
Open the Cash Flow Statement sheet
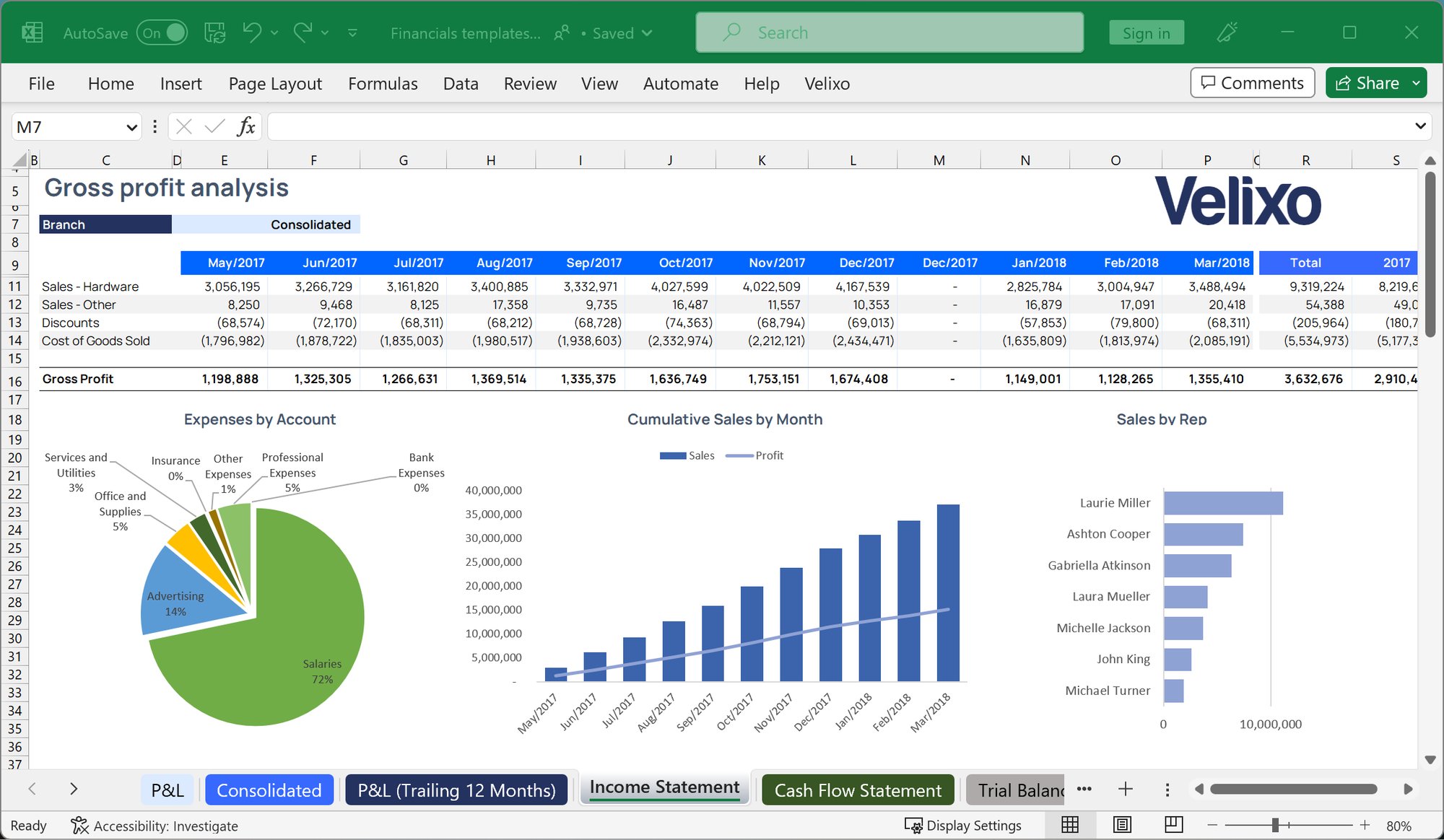coord(857,789)
